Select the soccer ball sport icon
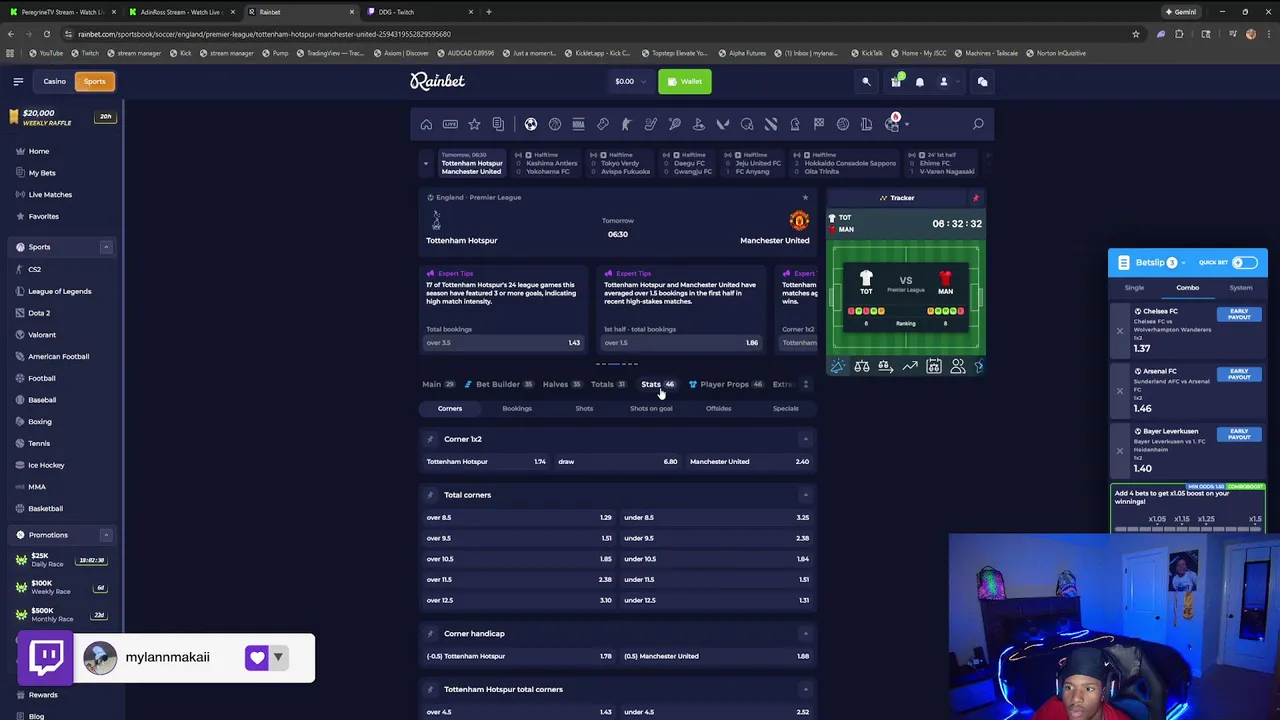This screenshot has height=720, width=1280. click(x=531, y=124)
